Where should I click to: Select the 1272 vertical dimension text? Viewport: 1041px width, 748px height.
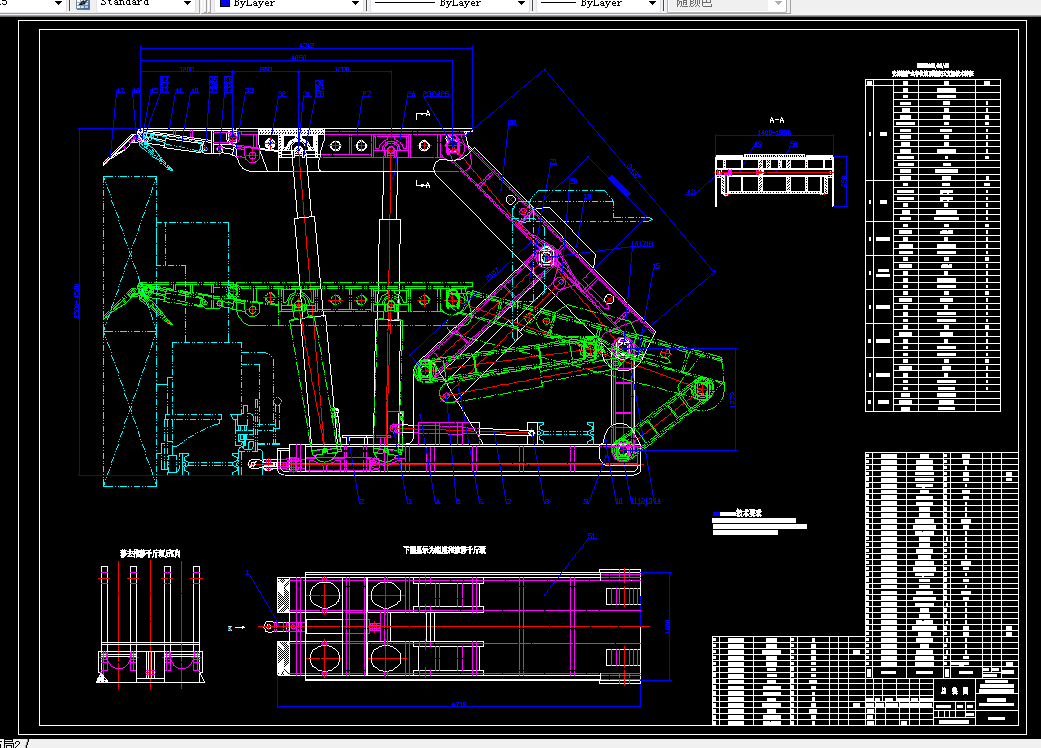[732, 400]
